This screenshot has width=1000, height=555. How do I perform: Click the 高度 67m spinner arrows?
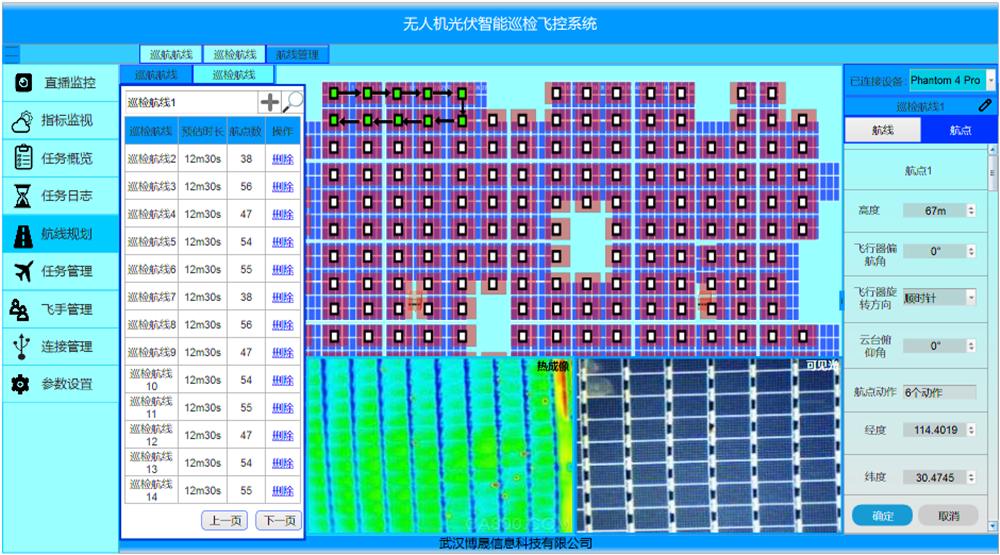(970, 211)
